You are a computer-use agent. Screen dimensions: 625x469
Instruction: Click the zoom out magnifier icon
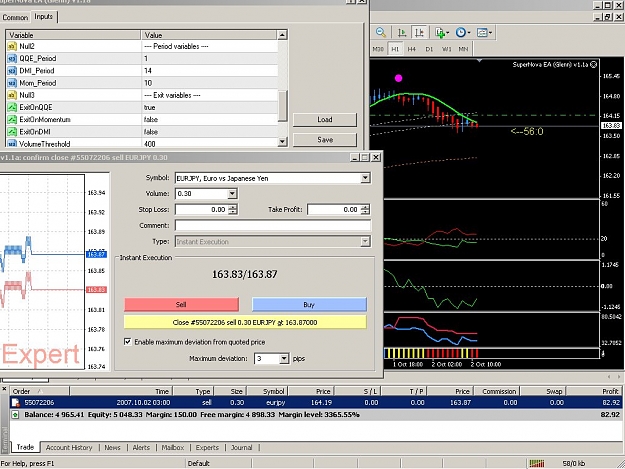[x=381, y=32]
